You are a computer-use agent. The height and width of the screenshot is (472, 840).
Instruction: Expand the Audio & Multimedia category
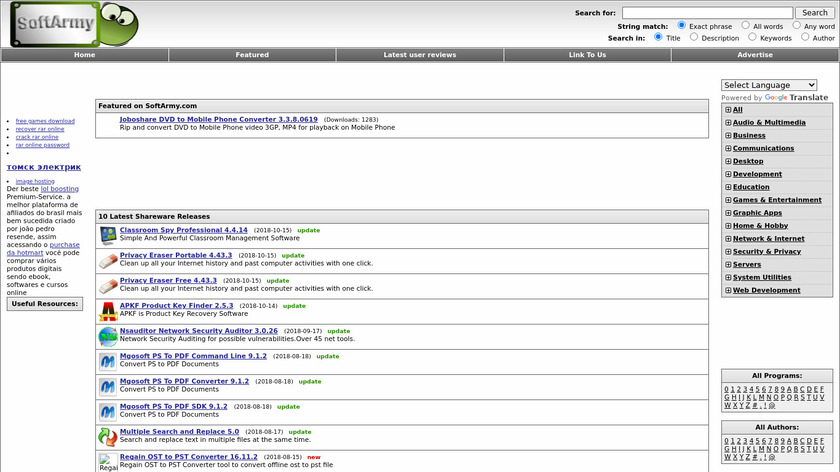(x=728, y=122)
